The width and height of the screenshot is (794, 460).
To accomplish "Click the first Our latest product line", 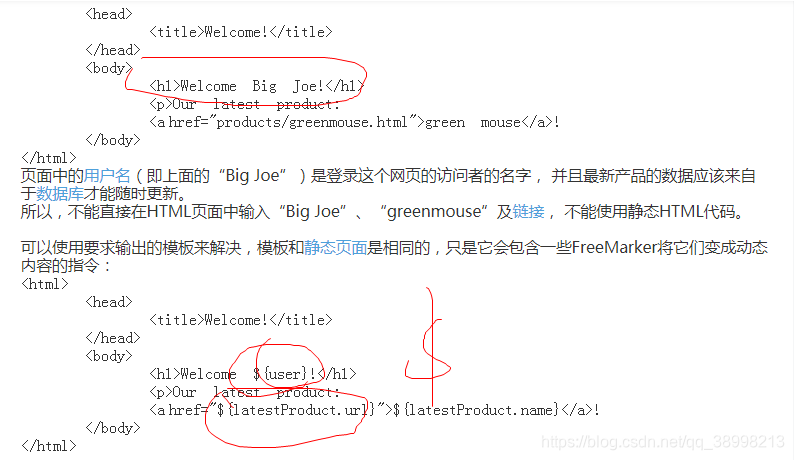I will click(244, 104).
